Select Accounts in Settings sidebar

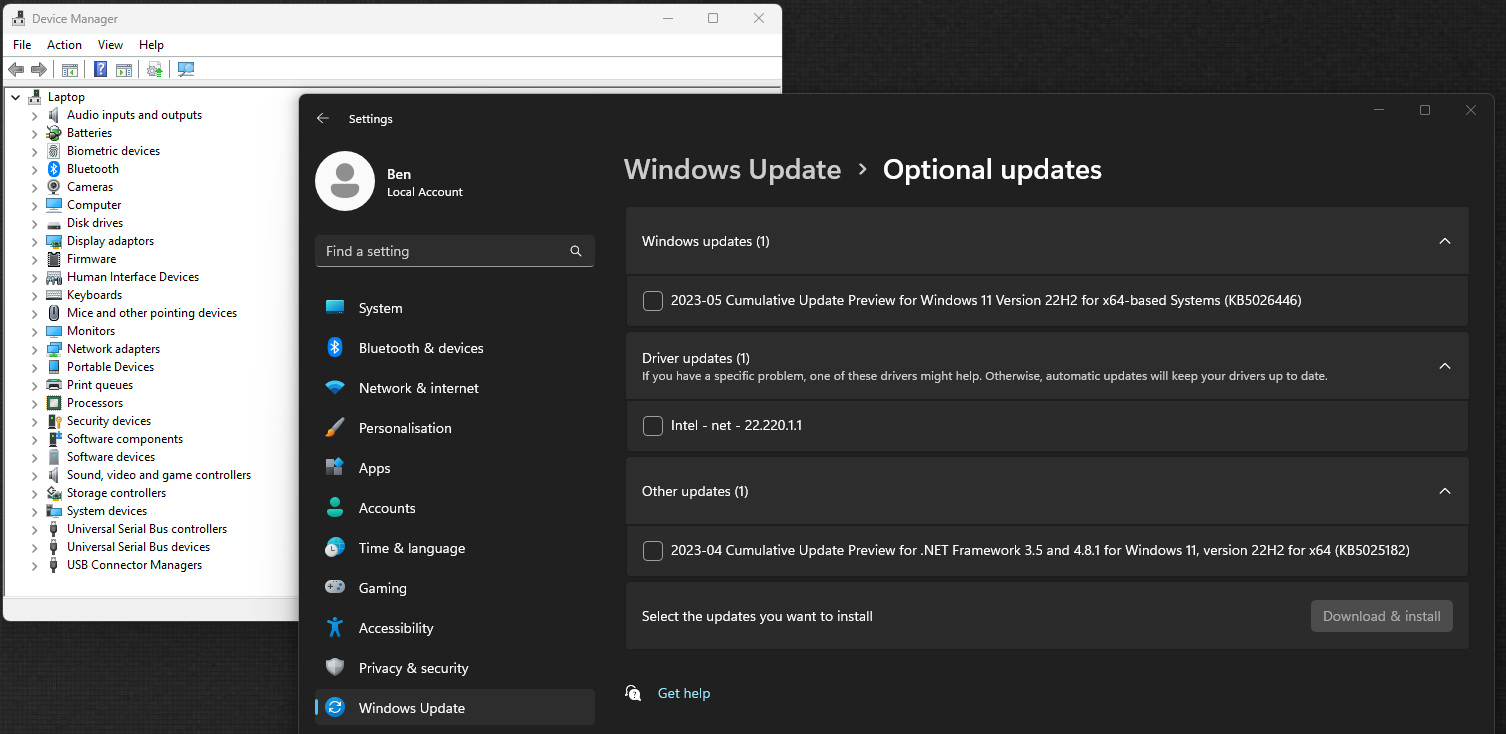(455, 508)
